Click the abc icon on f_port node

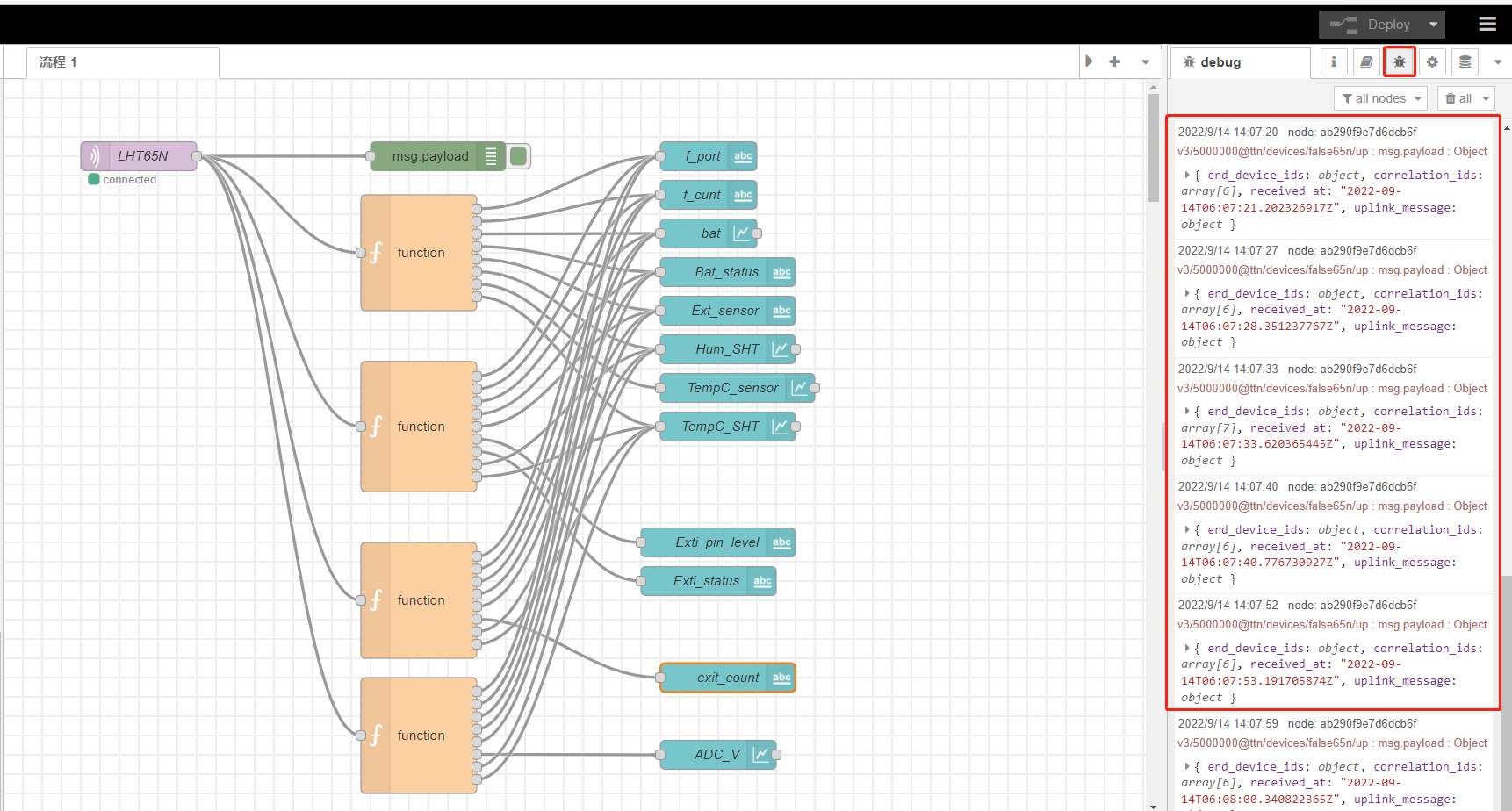click(x=743, y=156)
